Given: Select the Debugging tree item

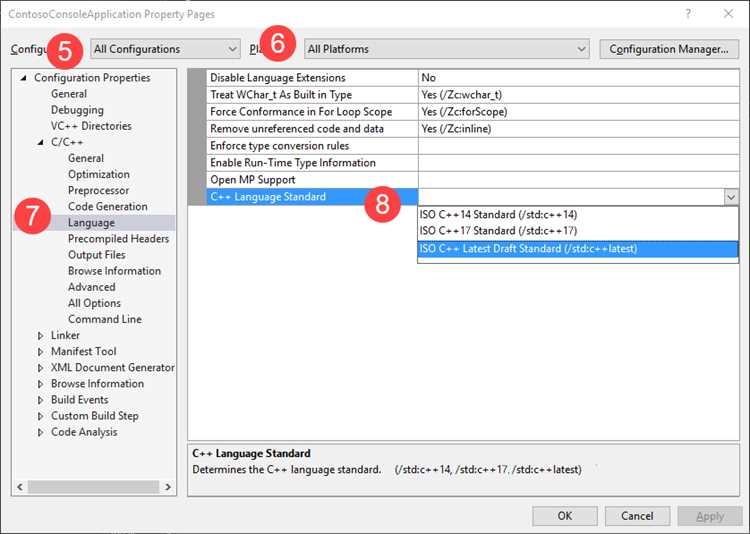Looking at the screenshot, I should 77,110.
